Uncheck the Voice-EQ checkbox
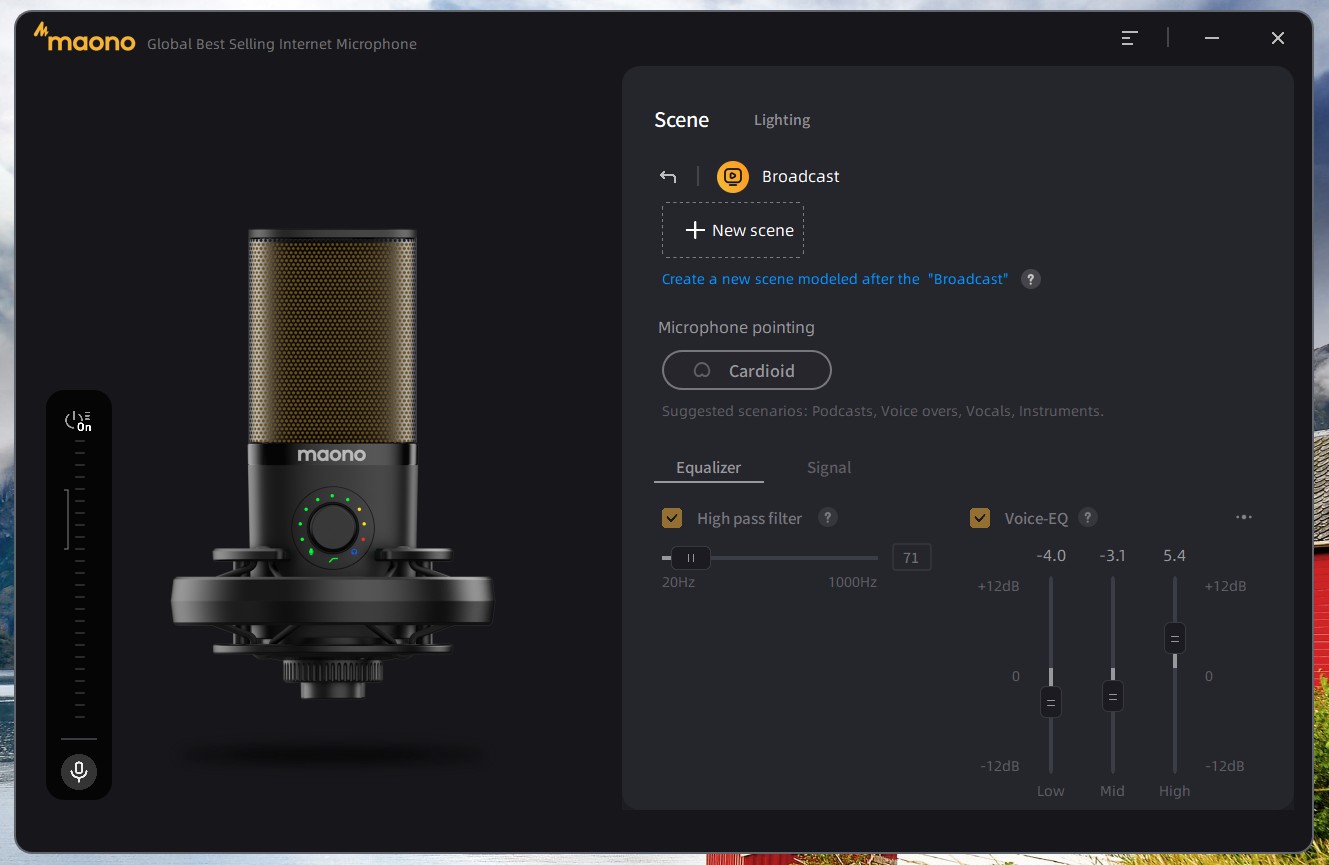1329x865 pixels. (x=980, y=518)
